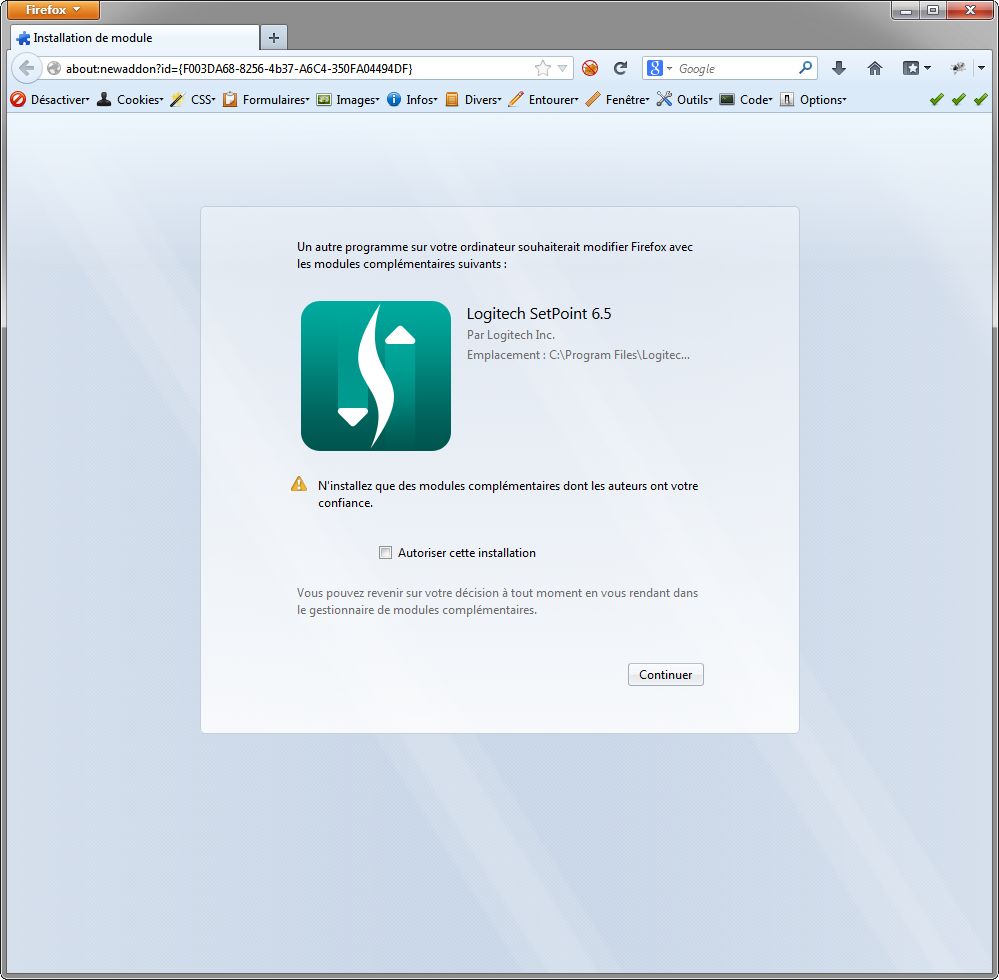Go back with the back arrow
Image resolution: width=999 pixels, height=980 pixels.
coord(27,68)
